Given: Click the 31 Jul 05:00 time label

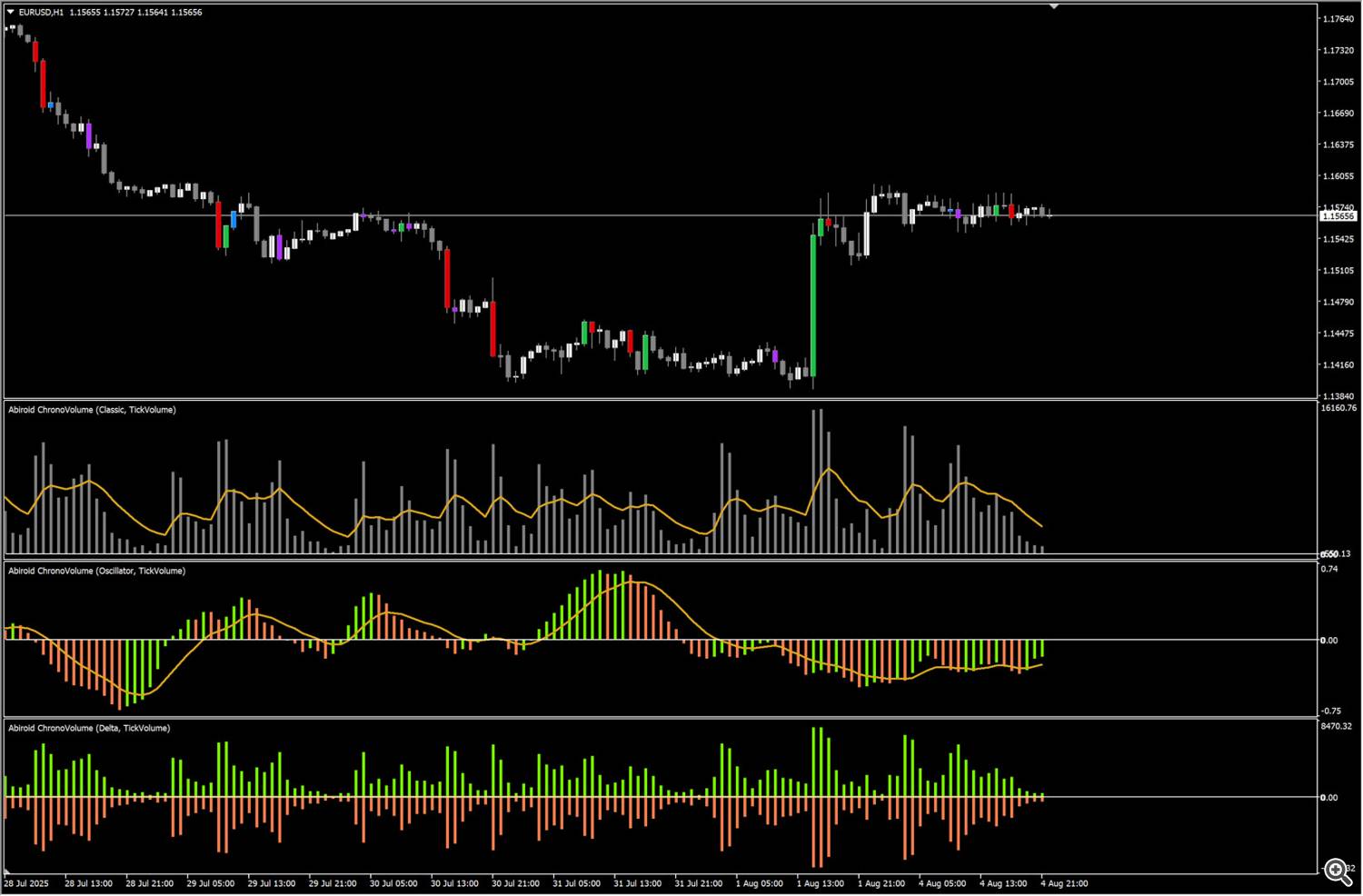Looking at the screenshot, I should tap(576, 883).
